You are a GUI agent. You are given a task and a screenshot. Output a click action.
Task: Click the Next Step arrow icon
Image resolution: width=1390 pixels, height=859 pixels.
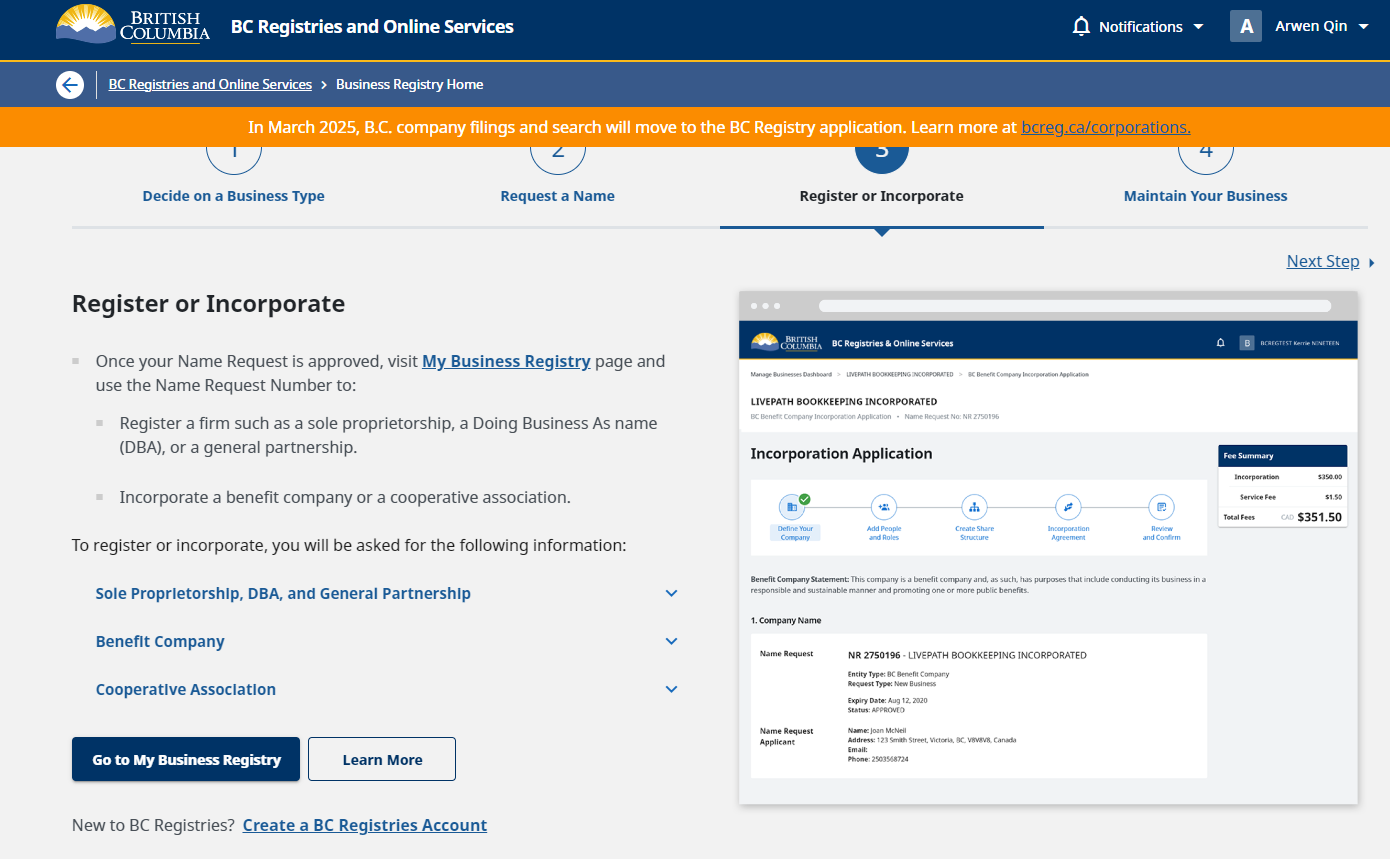[1372, 262]
